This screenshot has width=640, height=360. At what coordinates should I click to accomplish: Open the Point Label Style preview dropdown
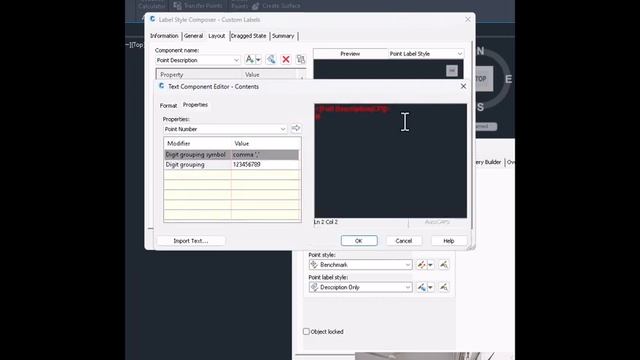pyautogui.click(x=460, y=54)
